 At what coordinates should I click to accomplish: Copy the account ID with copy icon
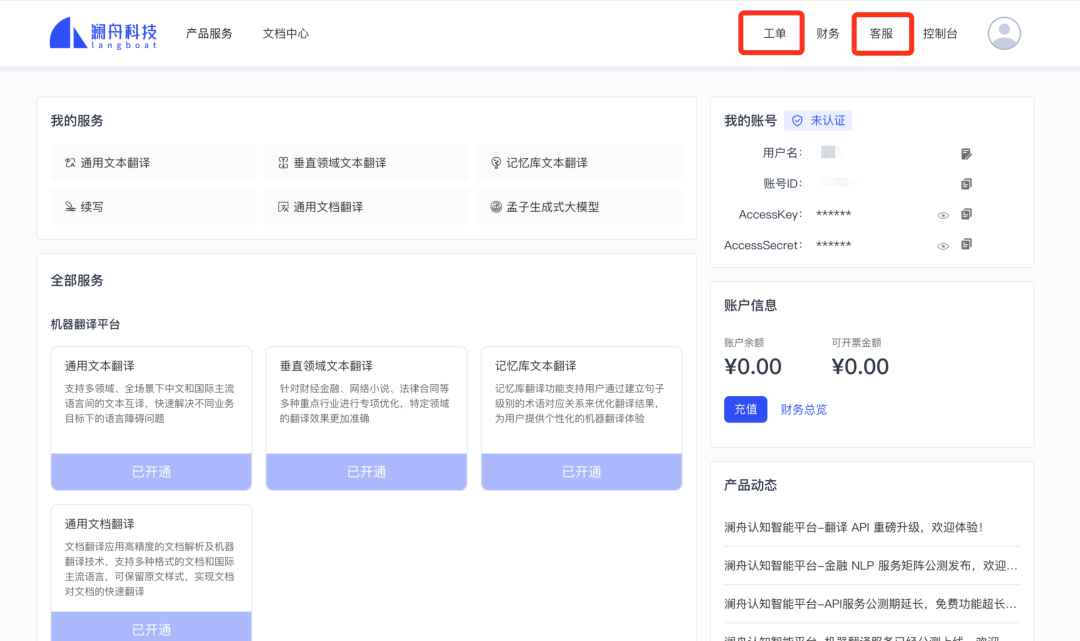[x=966, y=184]
